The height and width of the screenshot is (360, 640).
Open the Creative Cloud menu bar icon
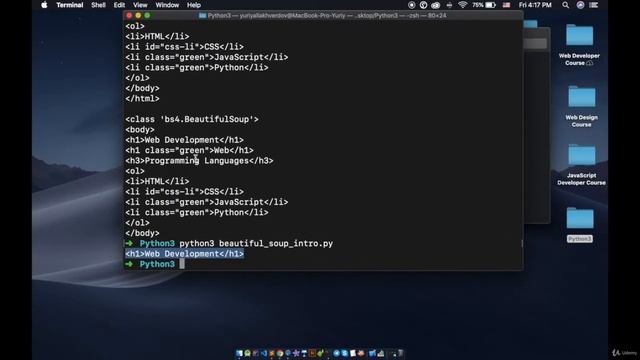tap(436, 5)
